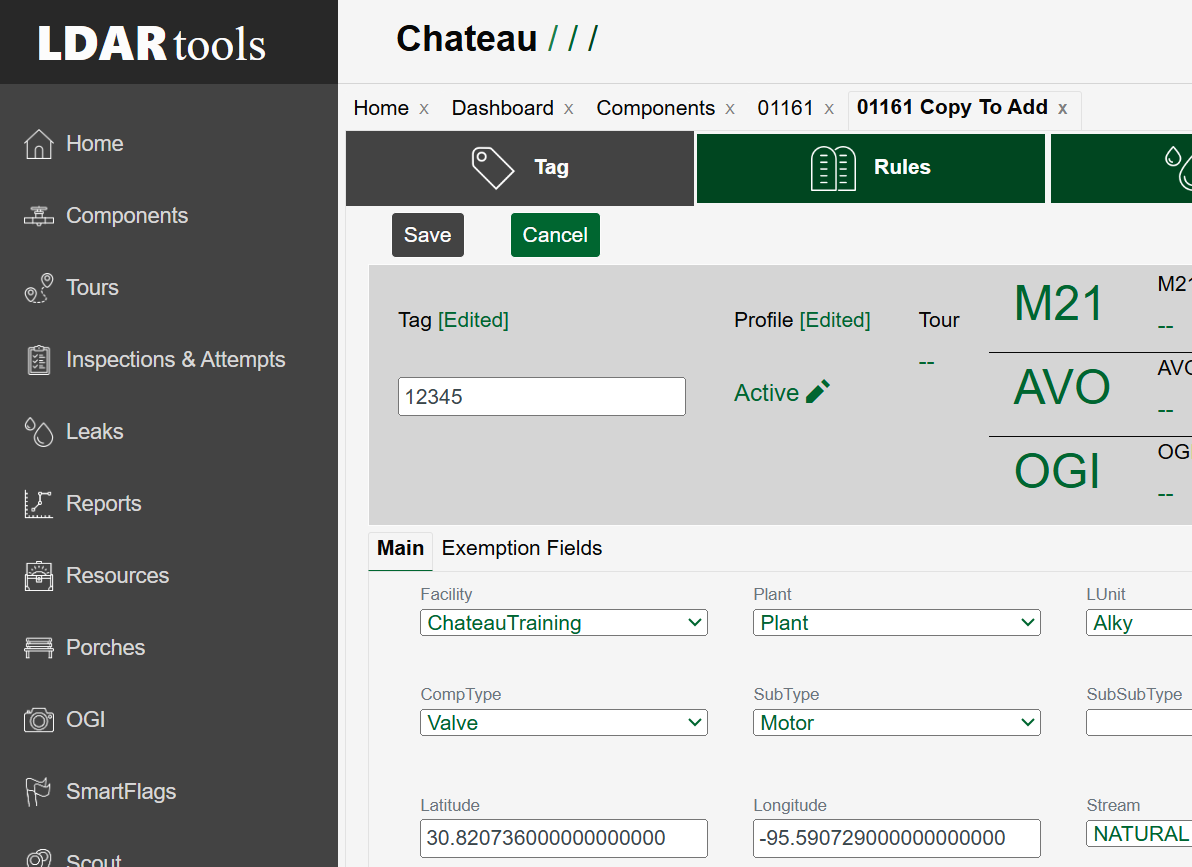Click the green Cancel button
The image size is (1192, 867).
point(555,235)
